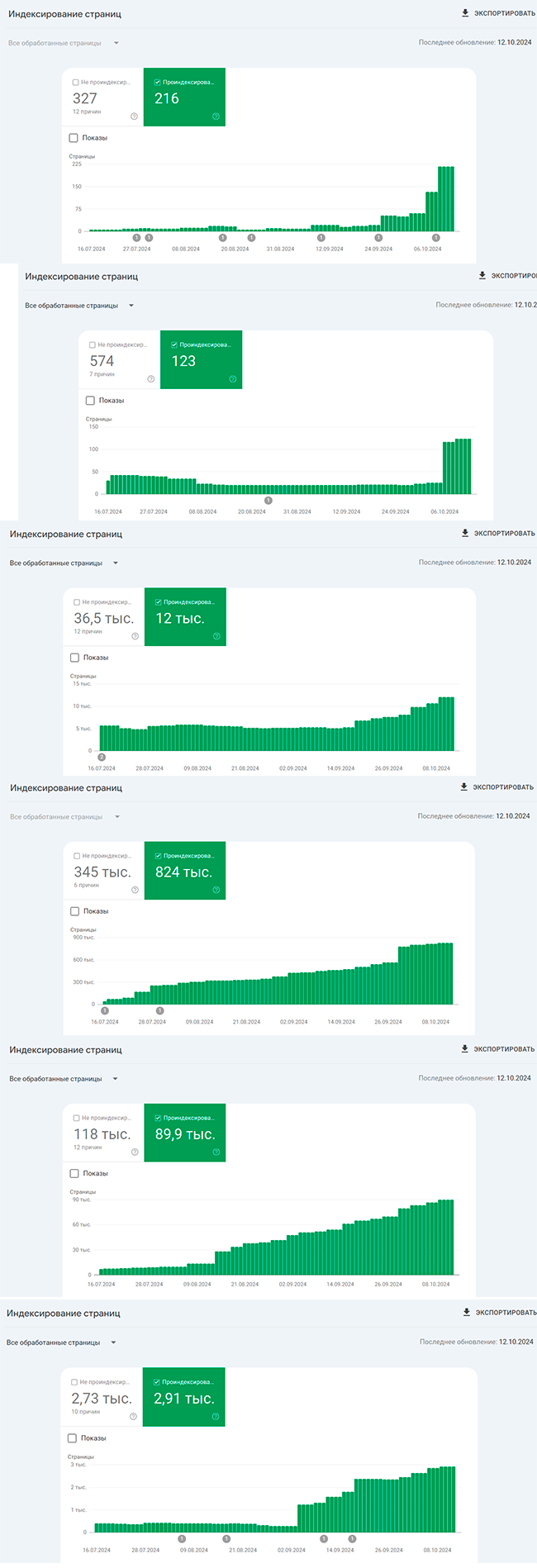Open page filter dropdown above the 327 tile
The width and height of the screenshot is (537, 1568).
(x=64, y=43)
